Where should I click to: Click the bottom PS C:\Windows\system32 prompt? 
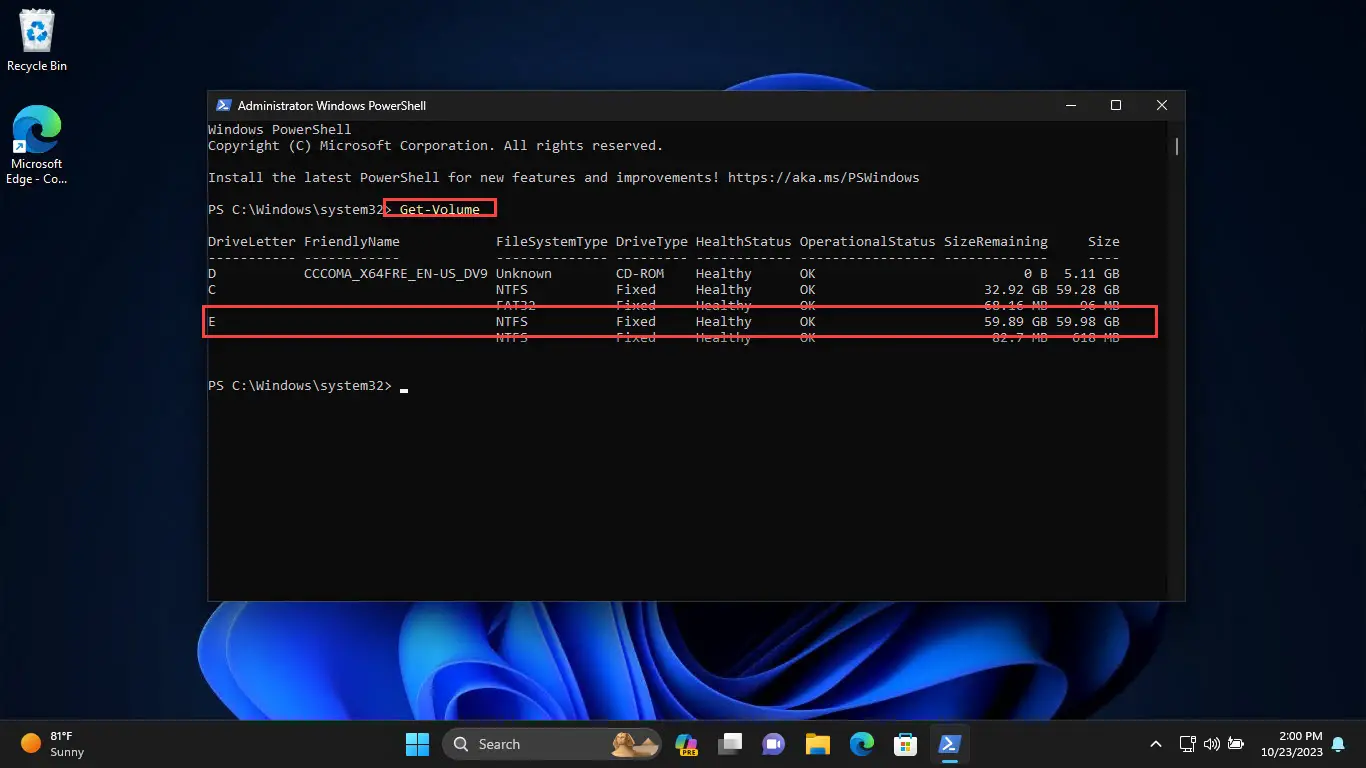click(x=300, y=385)
